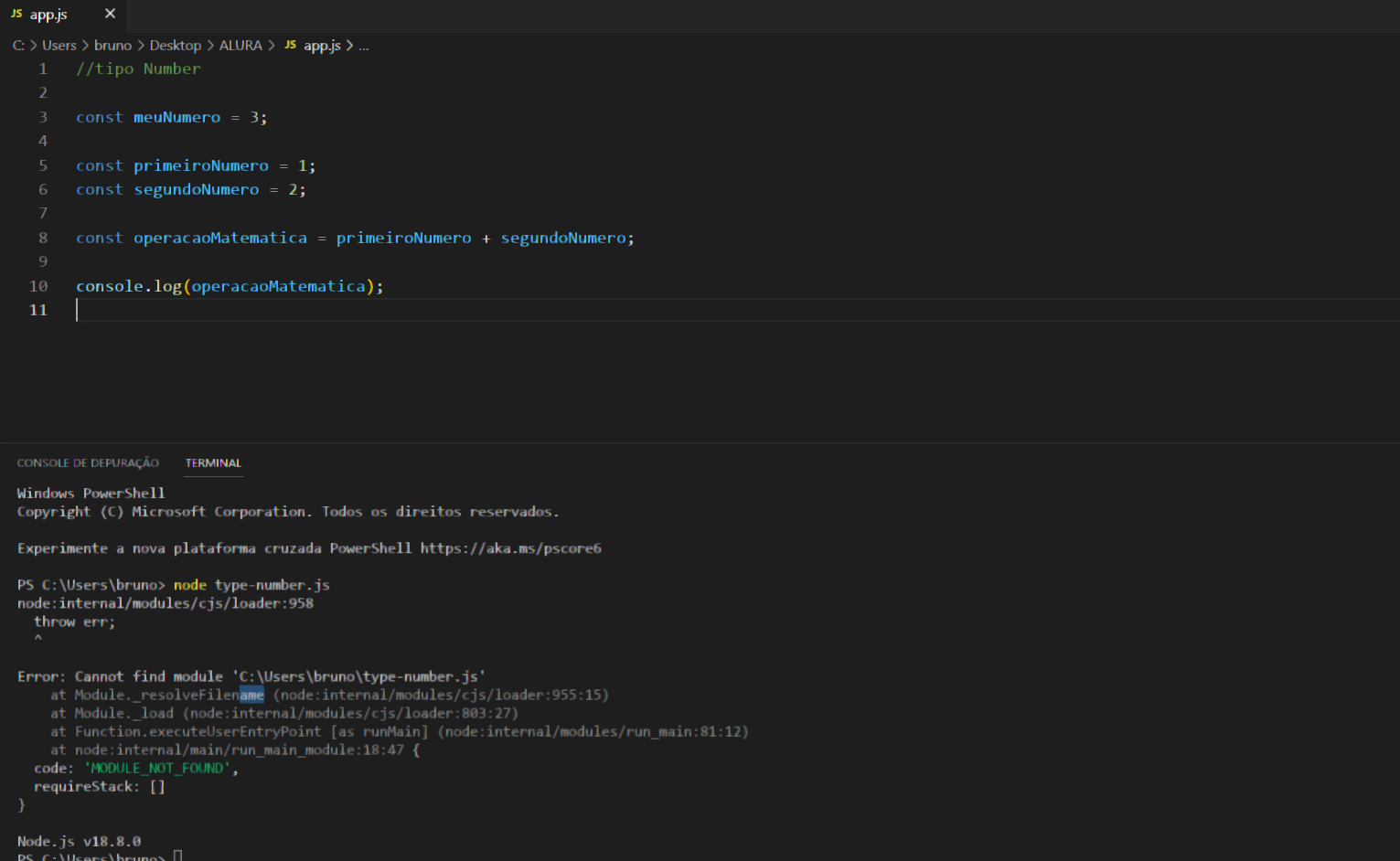Open the bruno breadcrumb folder
This screenshot has width=1400, height=861.
tap(112, 45)
